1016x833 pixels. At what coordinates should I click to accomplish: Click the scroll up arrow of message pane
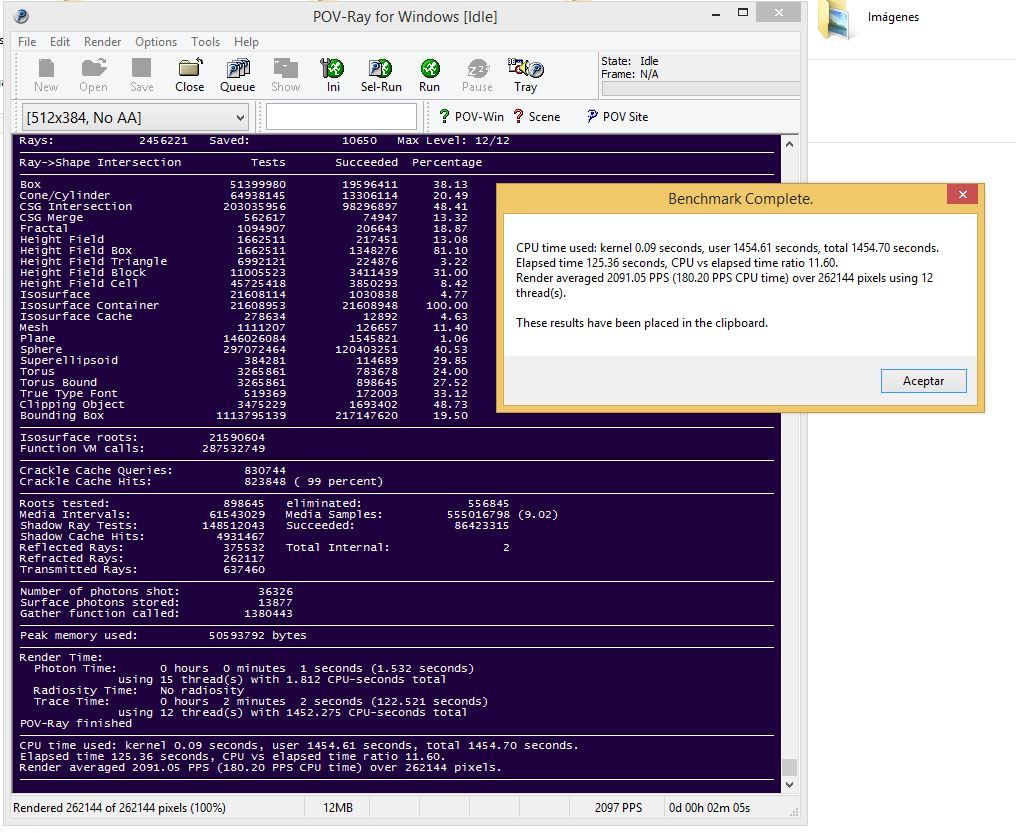point(789,144)
